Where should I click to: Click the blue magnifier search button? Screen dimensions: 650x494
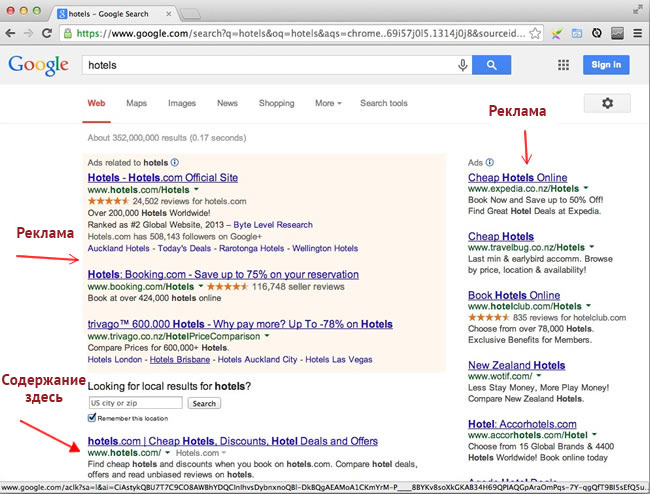(491, 65)
